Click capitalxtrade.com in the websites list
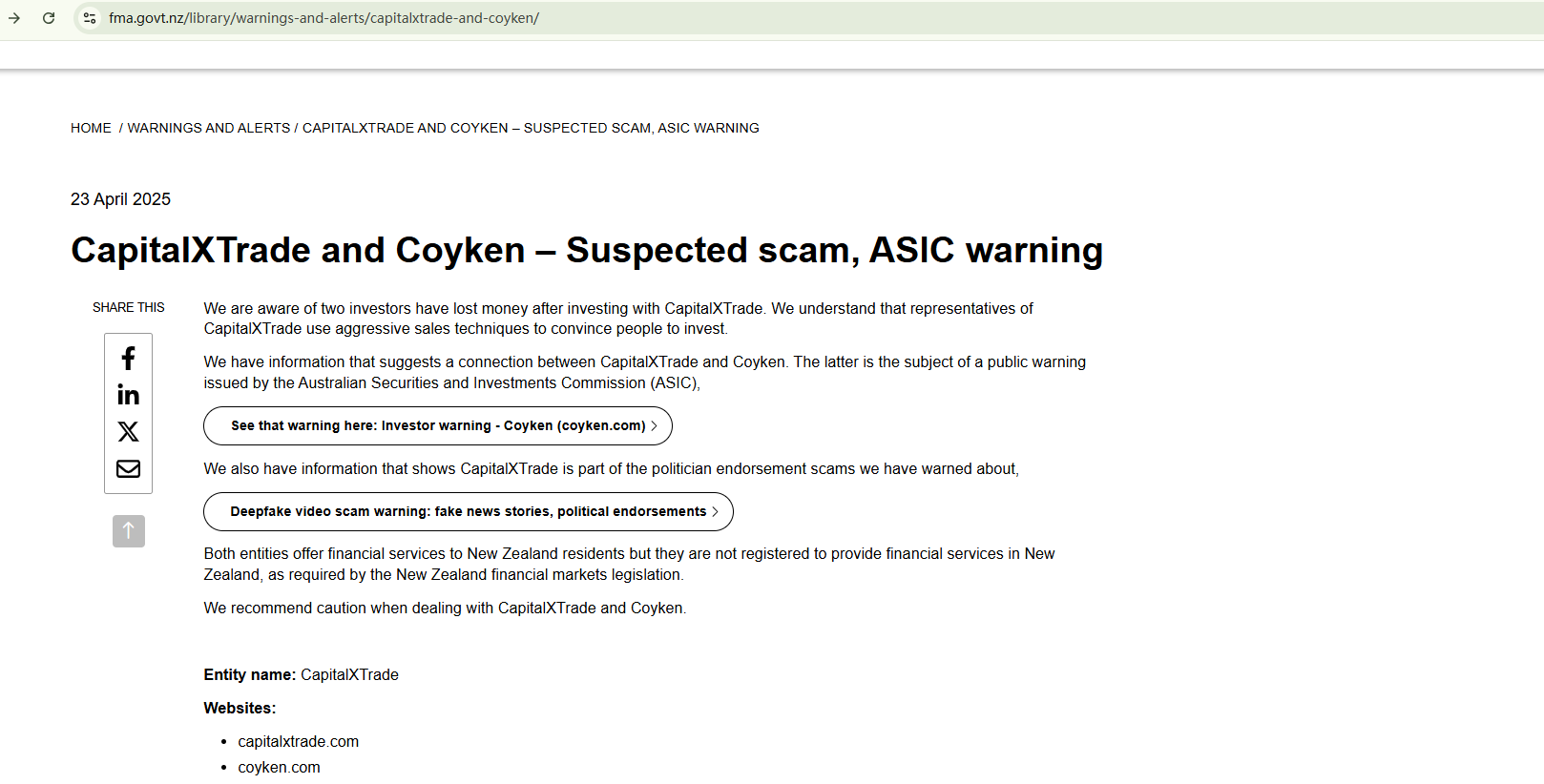The height and width of the screenshot is (784, 1544). click(x=299, y=742)
